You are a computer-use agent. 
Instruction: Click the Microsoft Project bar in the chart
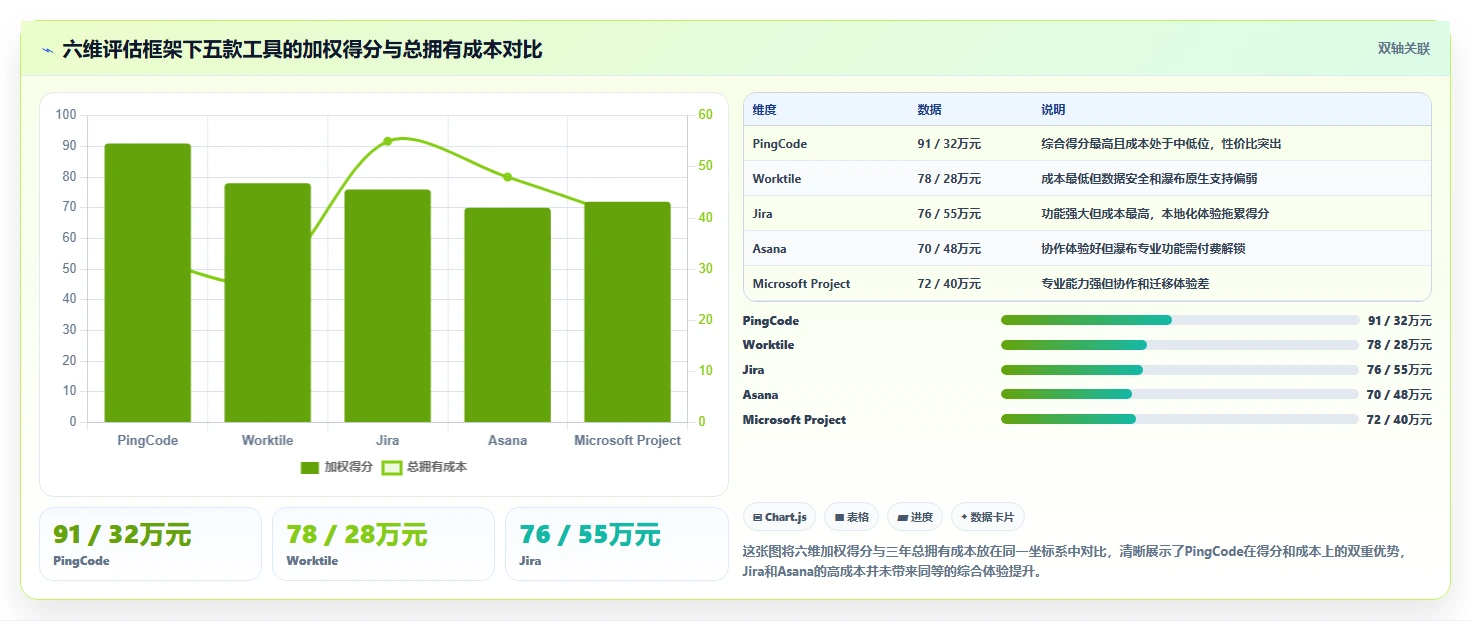tap(627, 312)
